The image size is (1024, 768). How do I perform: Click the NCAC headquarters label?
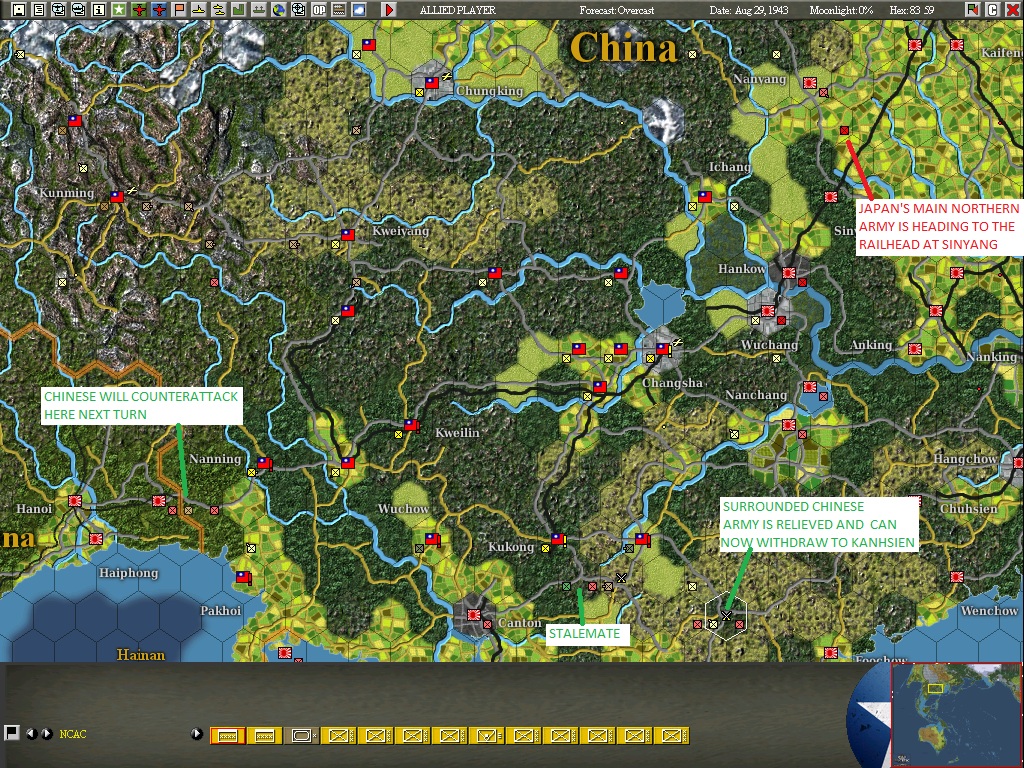[72, 734]
